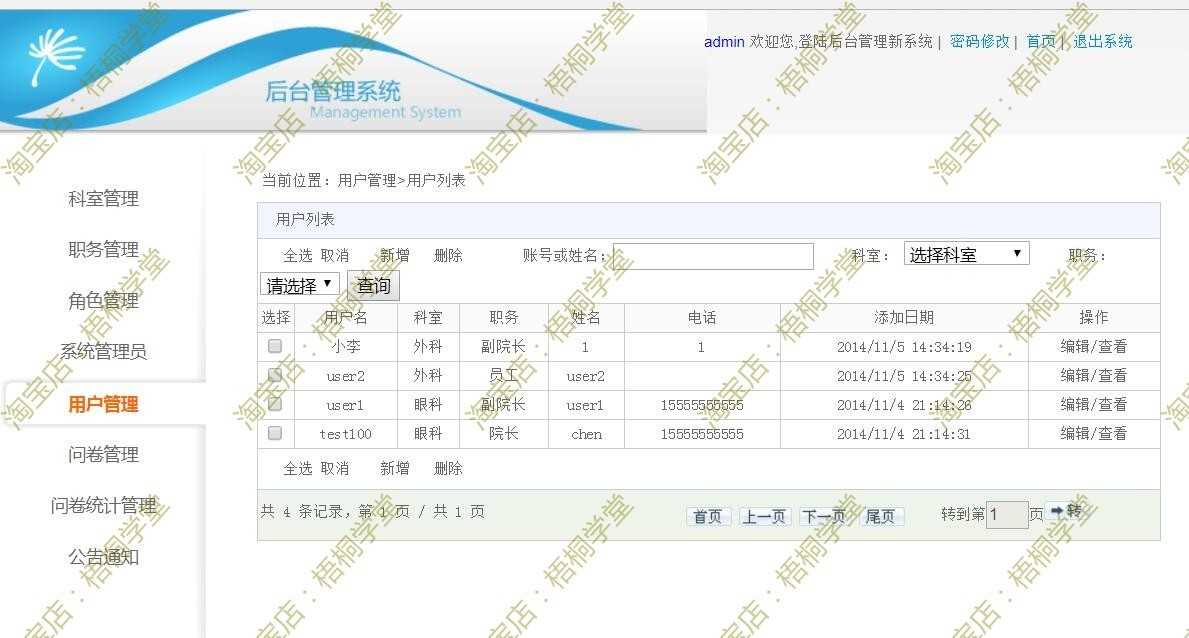This screenshot has width=1189, height=638.
Task: Click the admin username in header
Action: pyautogui.click(x=724, y=42)
